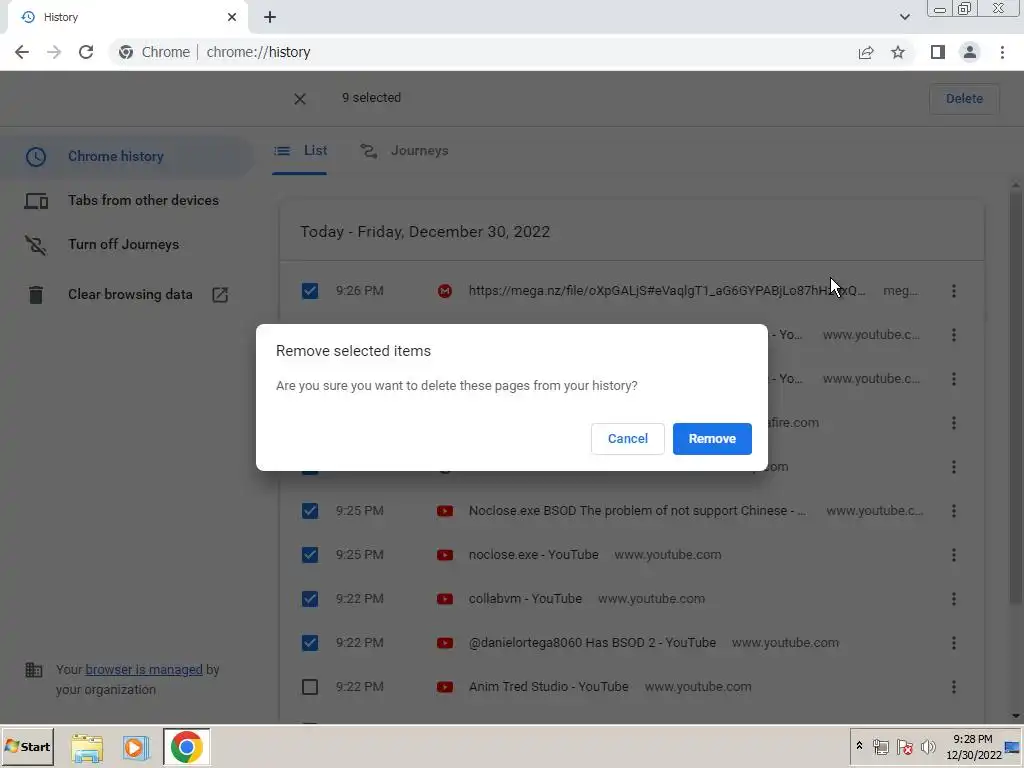Viewport: 1024px width, 768px height.
Task: Open Chrome's three-dot menu
Action: tap(1002, 52)
